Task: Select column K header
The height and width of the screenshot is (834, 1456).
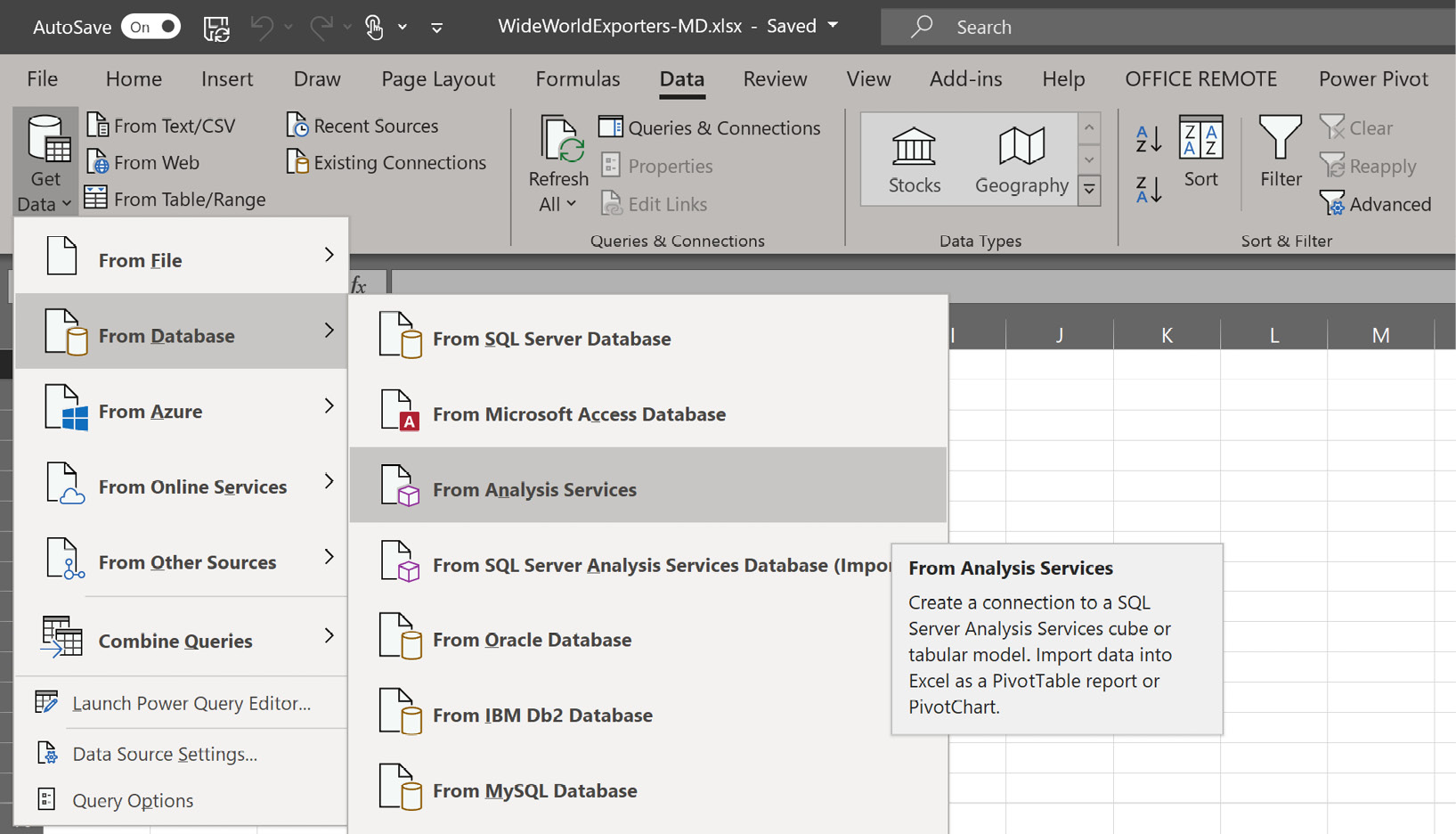Action: click(1167, 335)
